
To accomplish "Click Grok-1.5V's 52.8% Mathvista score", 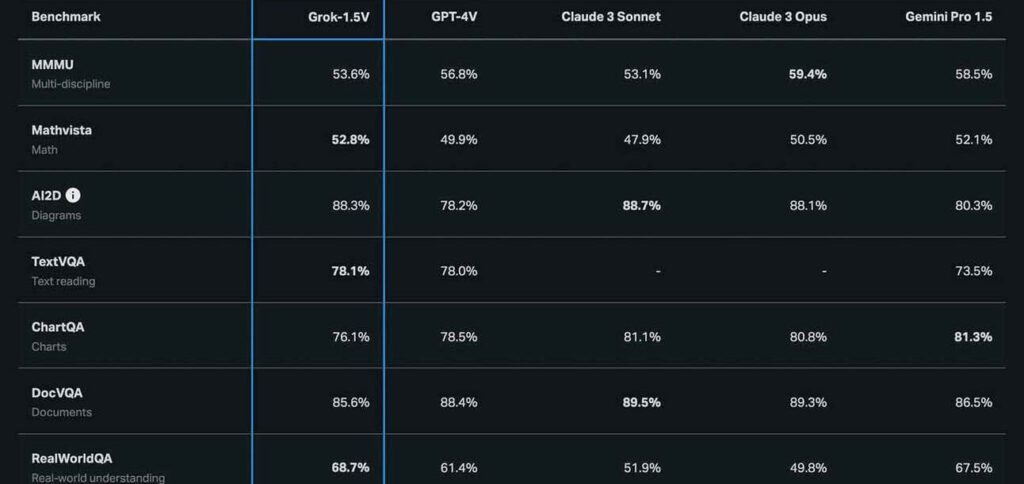I will click(351, 140).
